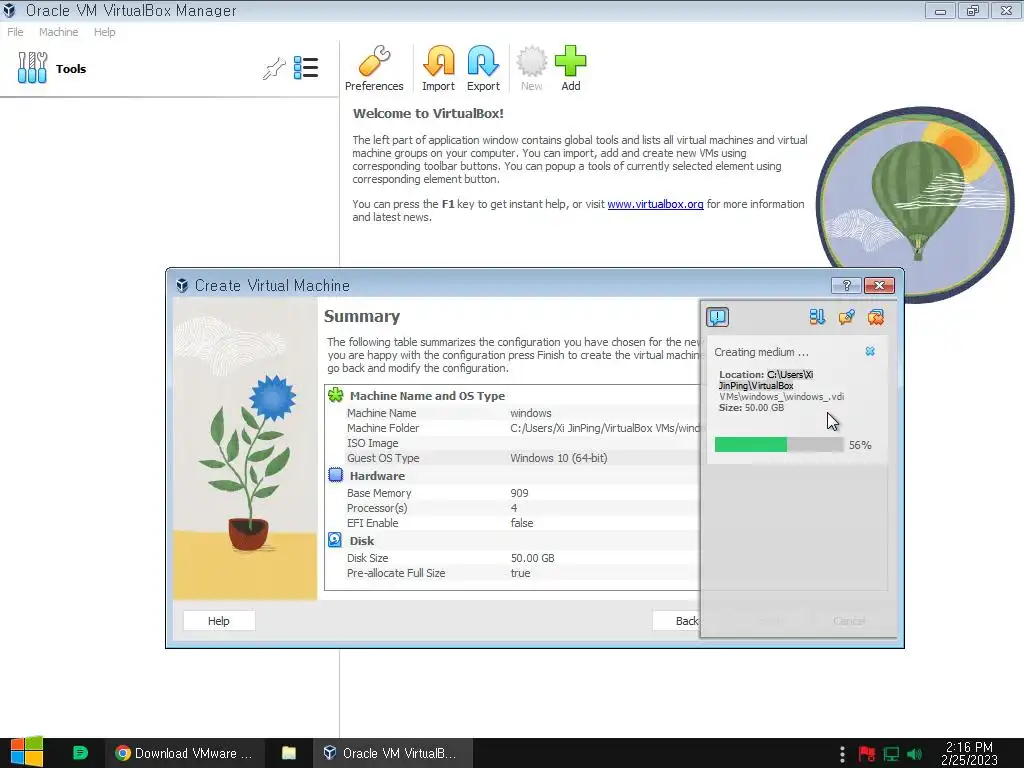Toggle the notification center speech-bubble icon

tap(717, 317)
